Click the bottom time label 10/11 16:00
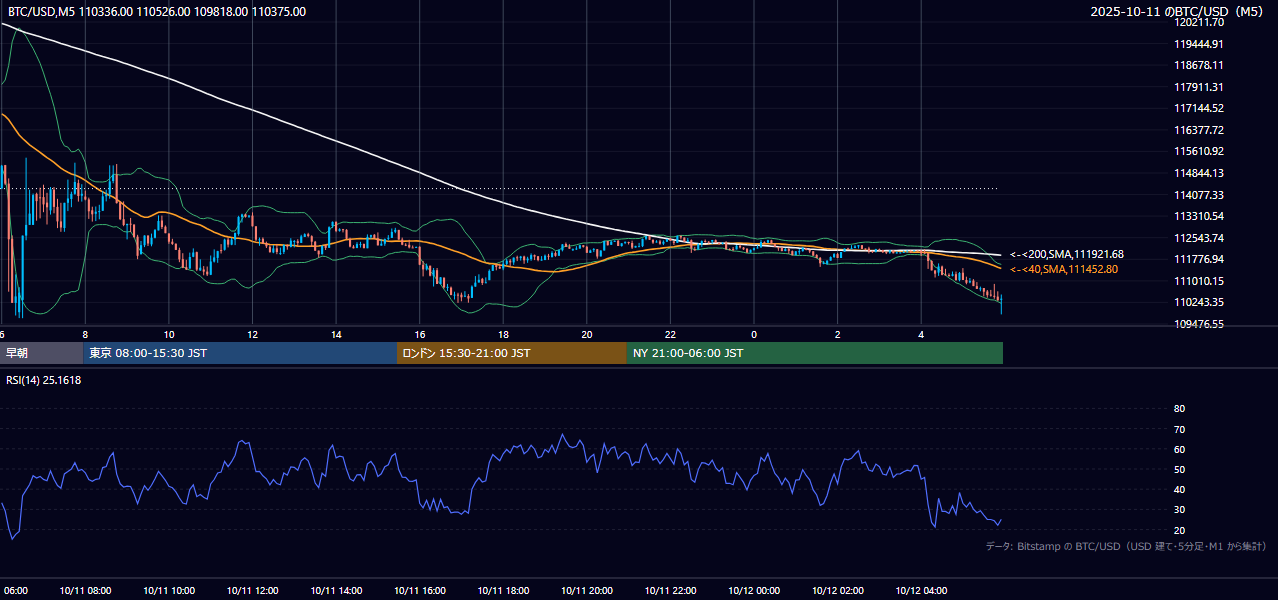 (x=419, y=591)
